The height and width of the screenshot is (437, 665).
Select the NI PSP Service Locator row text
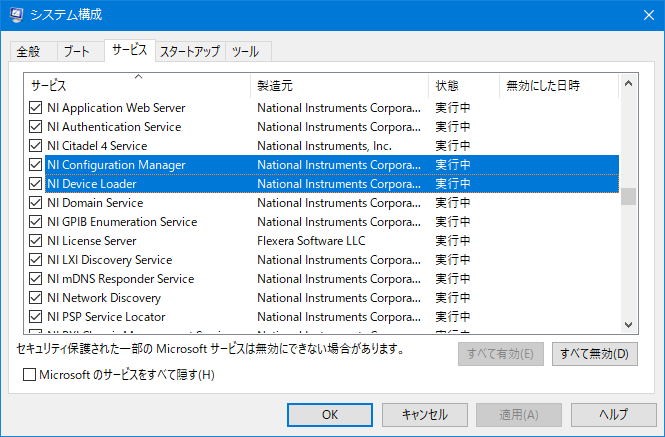point(106,317)
